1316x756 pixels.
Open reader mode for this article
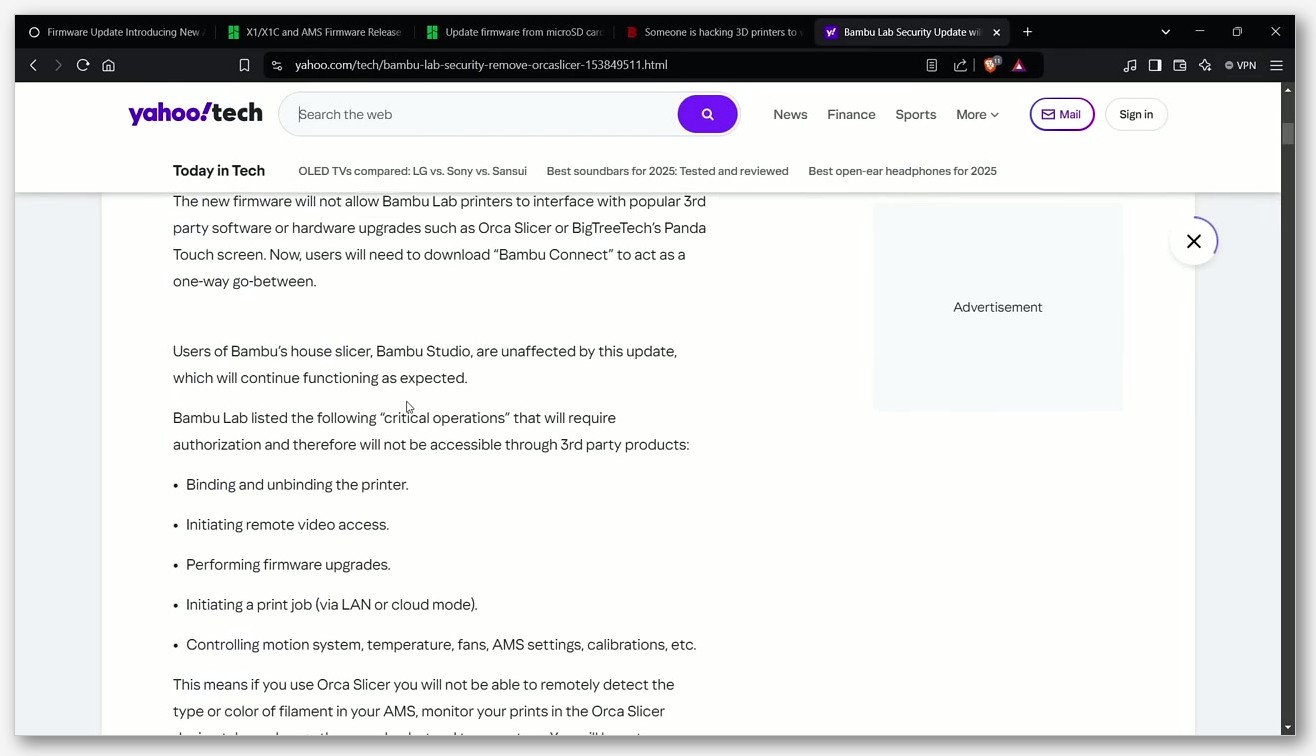[931, 65]
